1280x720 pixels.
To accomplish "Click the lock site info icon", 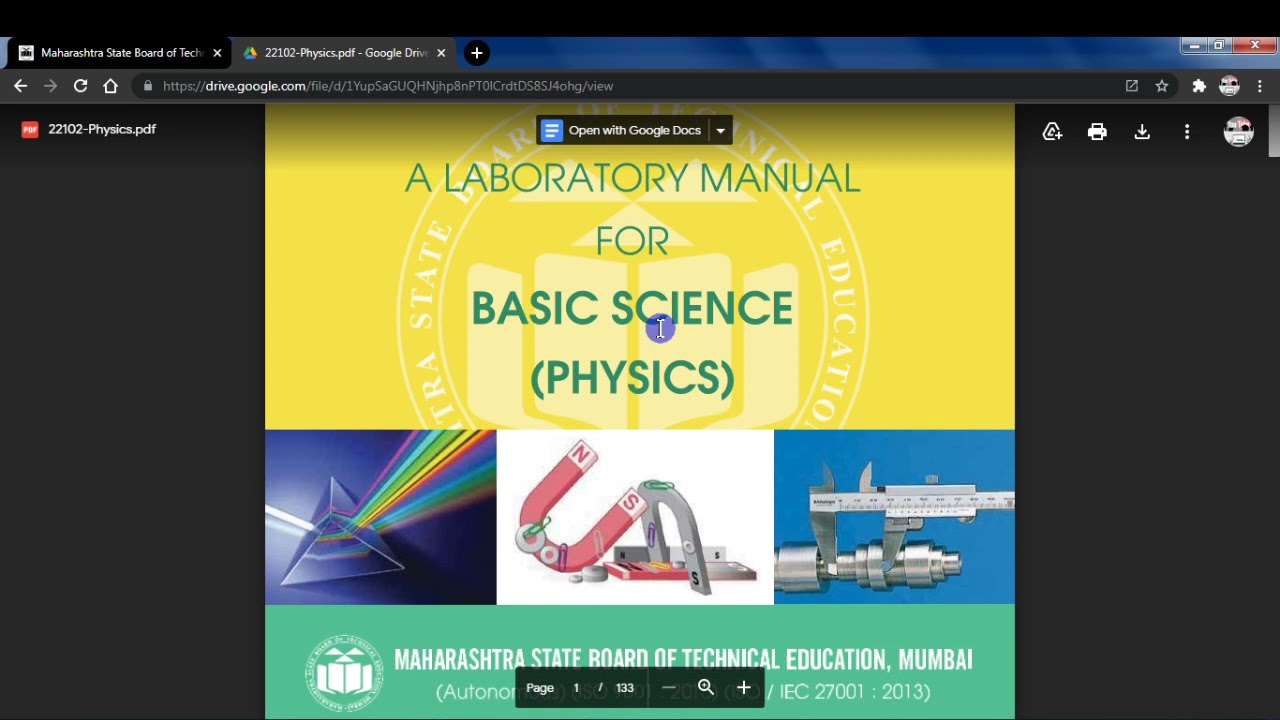I will coord(148,86).
